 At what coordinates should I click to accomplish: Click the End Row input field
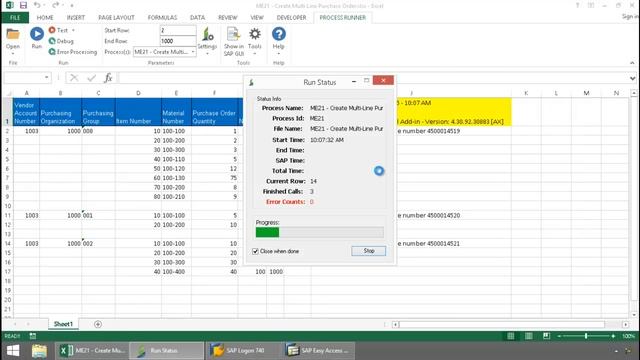point(178,41)
